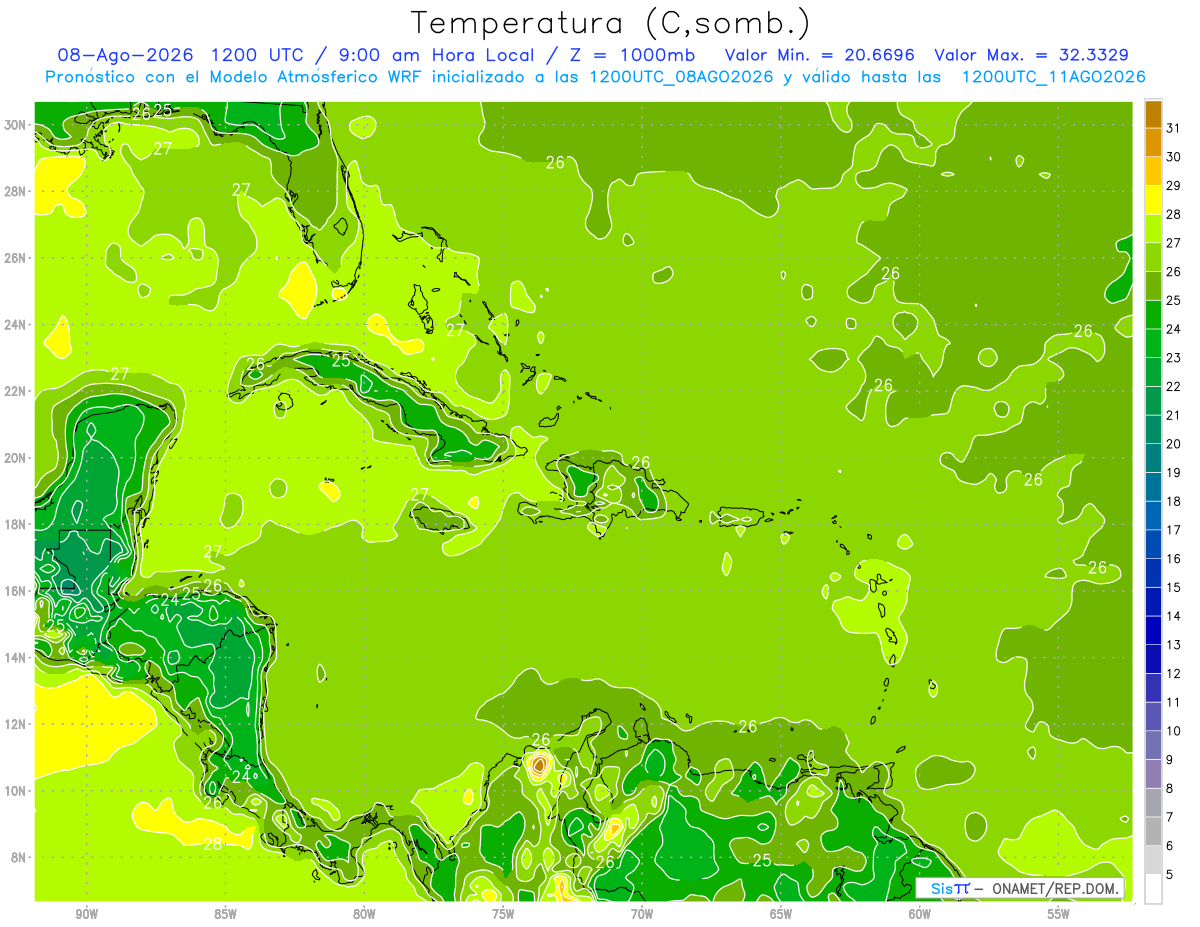Click the 26N latitude axis label
The height and width of the screenshot is (927, 1200).
pos(15,258)
